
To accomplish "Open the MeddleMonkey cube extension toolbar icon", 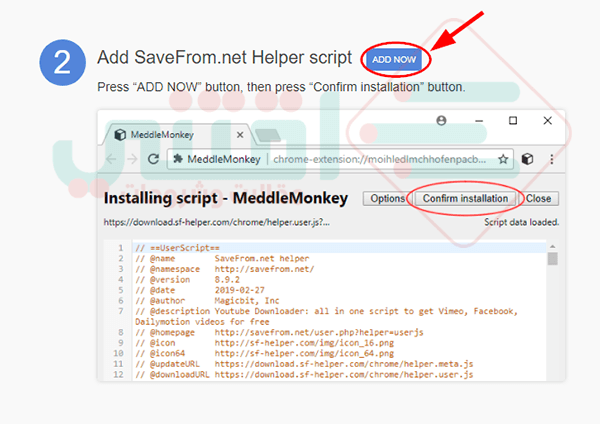I will click(527, 159).
